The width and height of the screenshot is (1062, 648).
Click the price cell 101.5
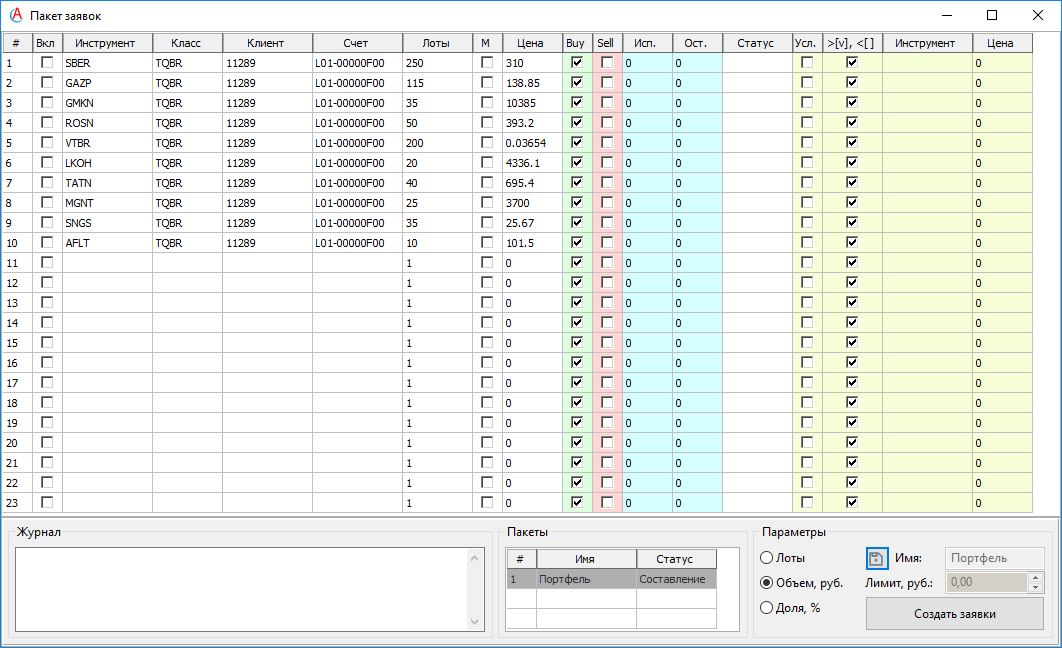532,242
